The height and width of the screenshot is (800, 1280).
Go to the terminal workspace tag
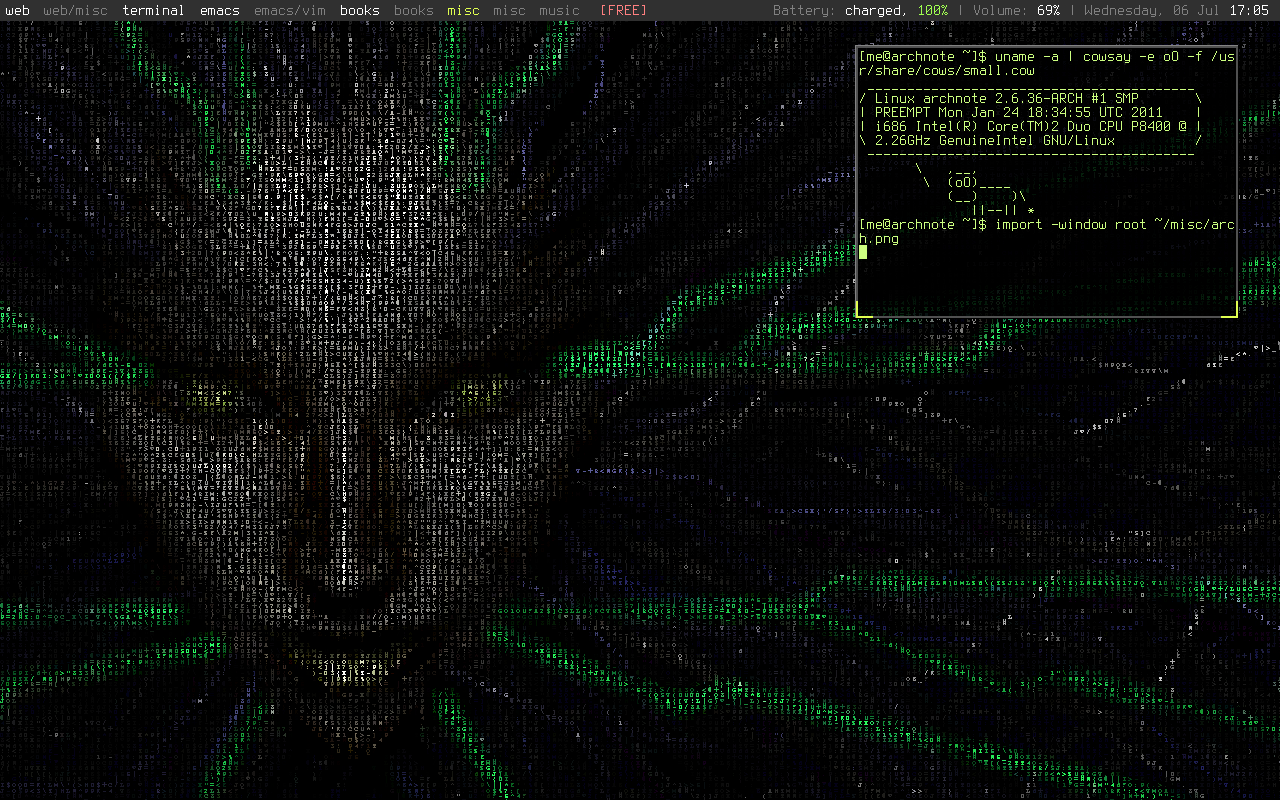154,11
